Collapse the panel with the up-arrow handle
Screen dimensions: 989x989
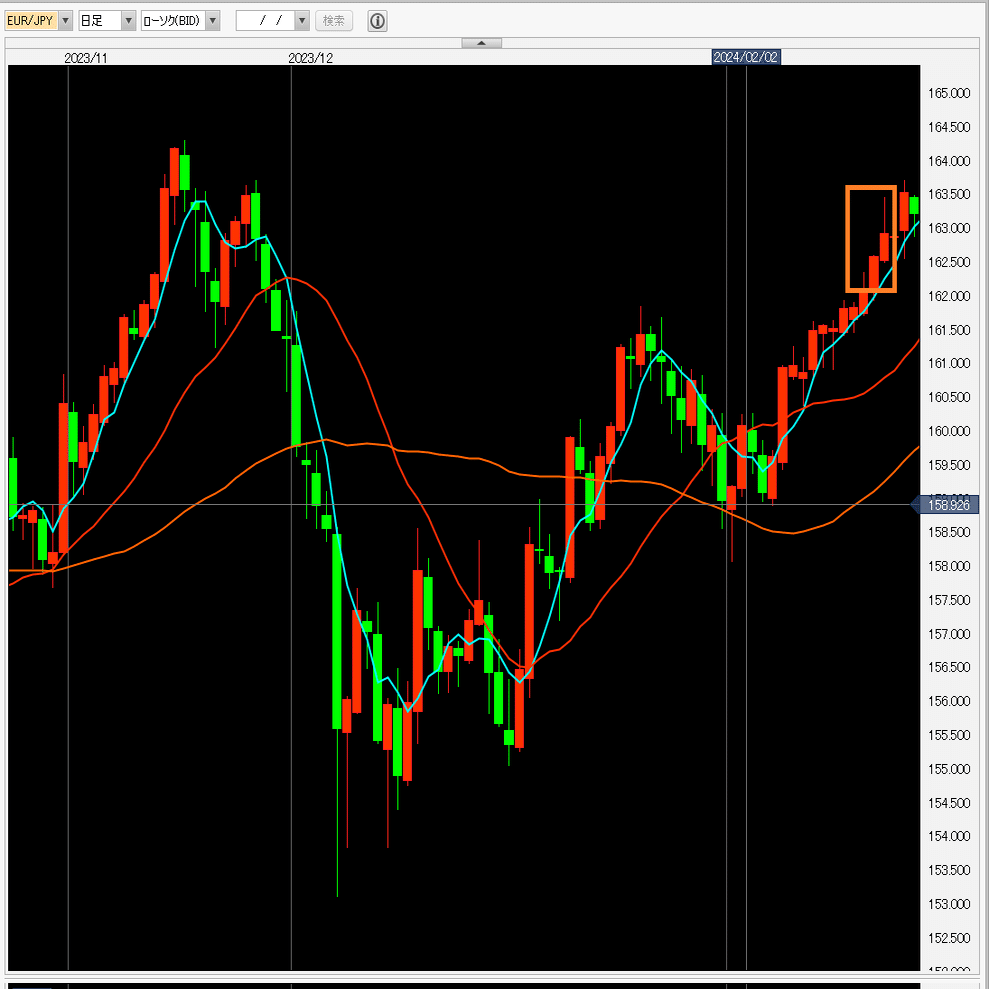(x=481, y=43)
